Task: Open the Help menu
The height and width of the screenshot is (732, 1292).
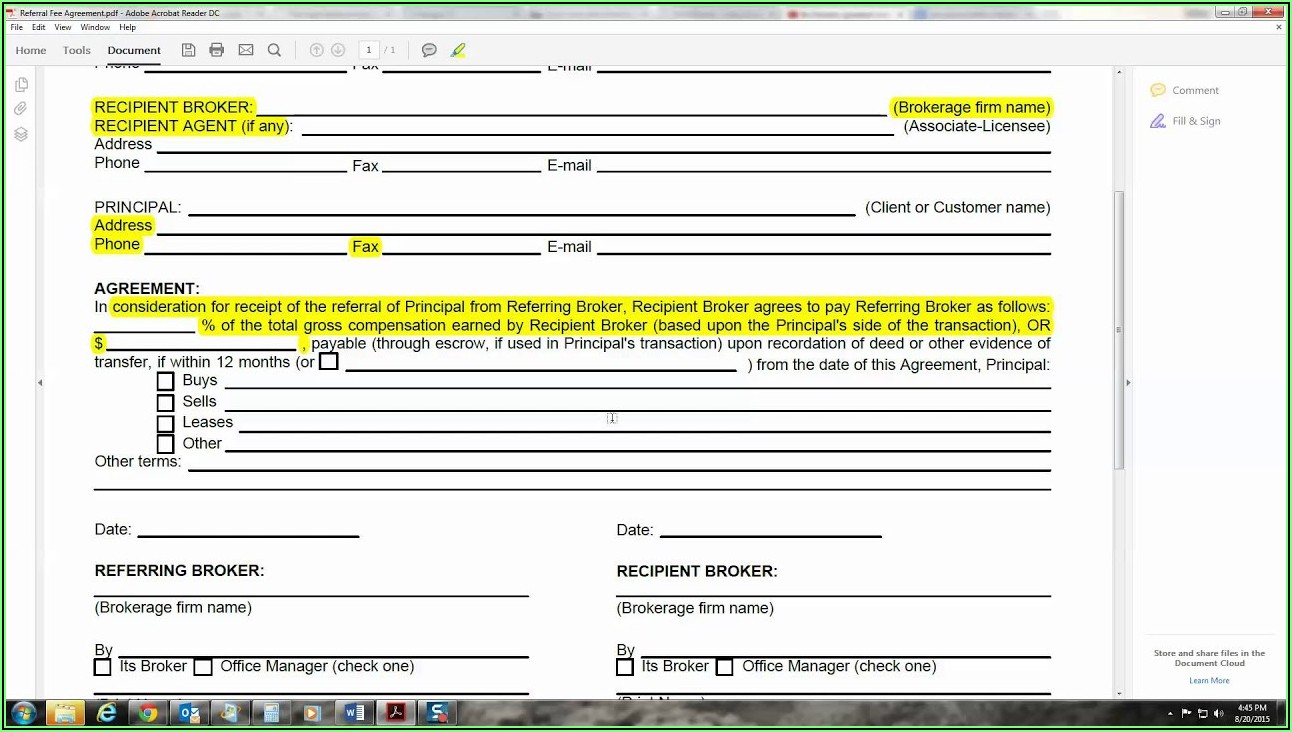Action: pos(128,27)
